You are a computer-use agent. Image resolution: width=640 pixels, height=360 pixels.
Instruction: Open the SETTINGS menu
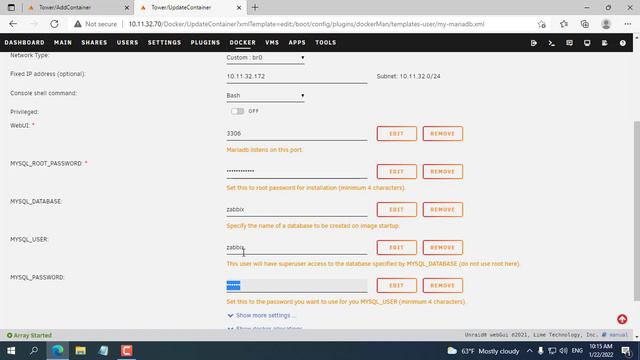point(164,42)
